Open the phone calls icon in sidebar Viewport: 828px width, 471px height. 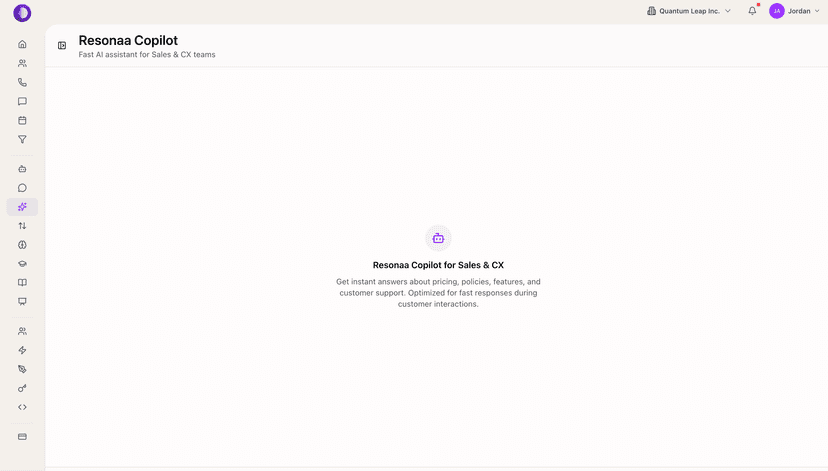point(22,82)
